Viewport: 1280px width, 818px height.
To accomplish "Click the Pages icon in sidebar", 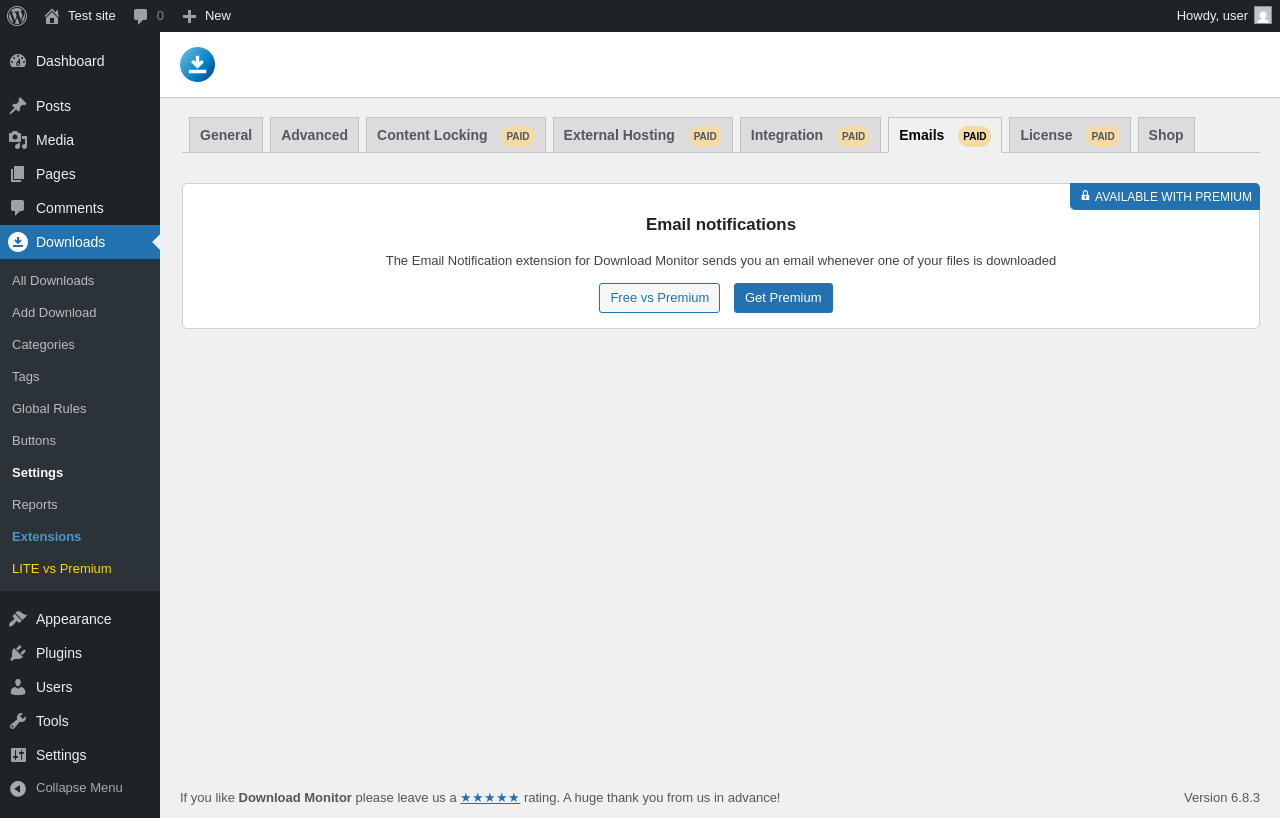I will (x=18, y=174).
